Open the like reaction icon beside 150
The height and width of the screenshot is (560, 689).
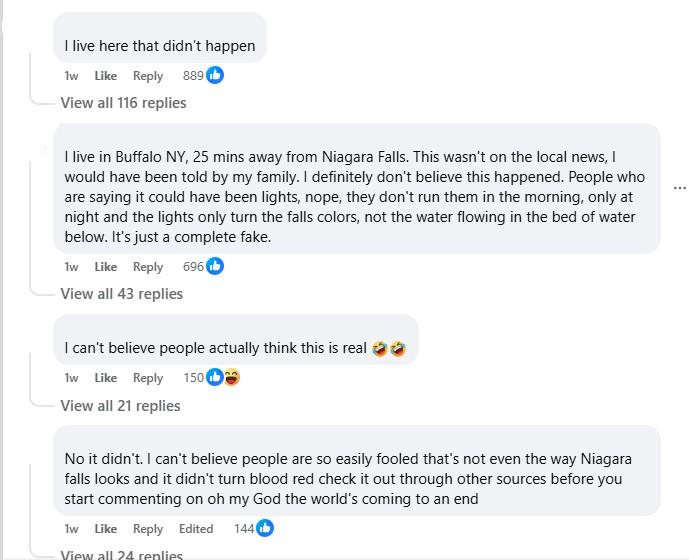tap(214, 377)
